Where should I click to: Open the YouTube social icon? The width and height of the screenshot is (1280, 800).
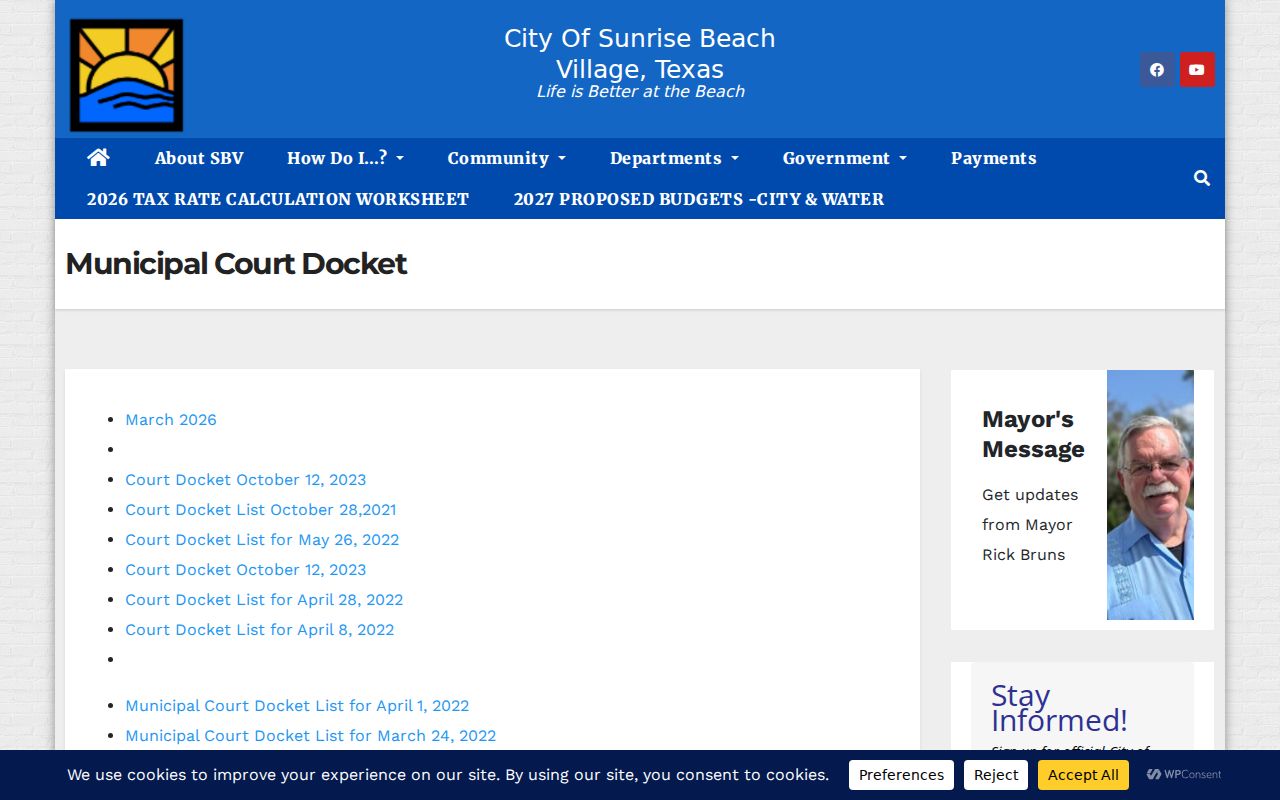coord(1197,70)
